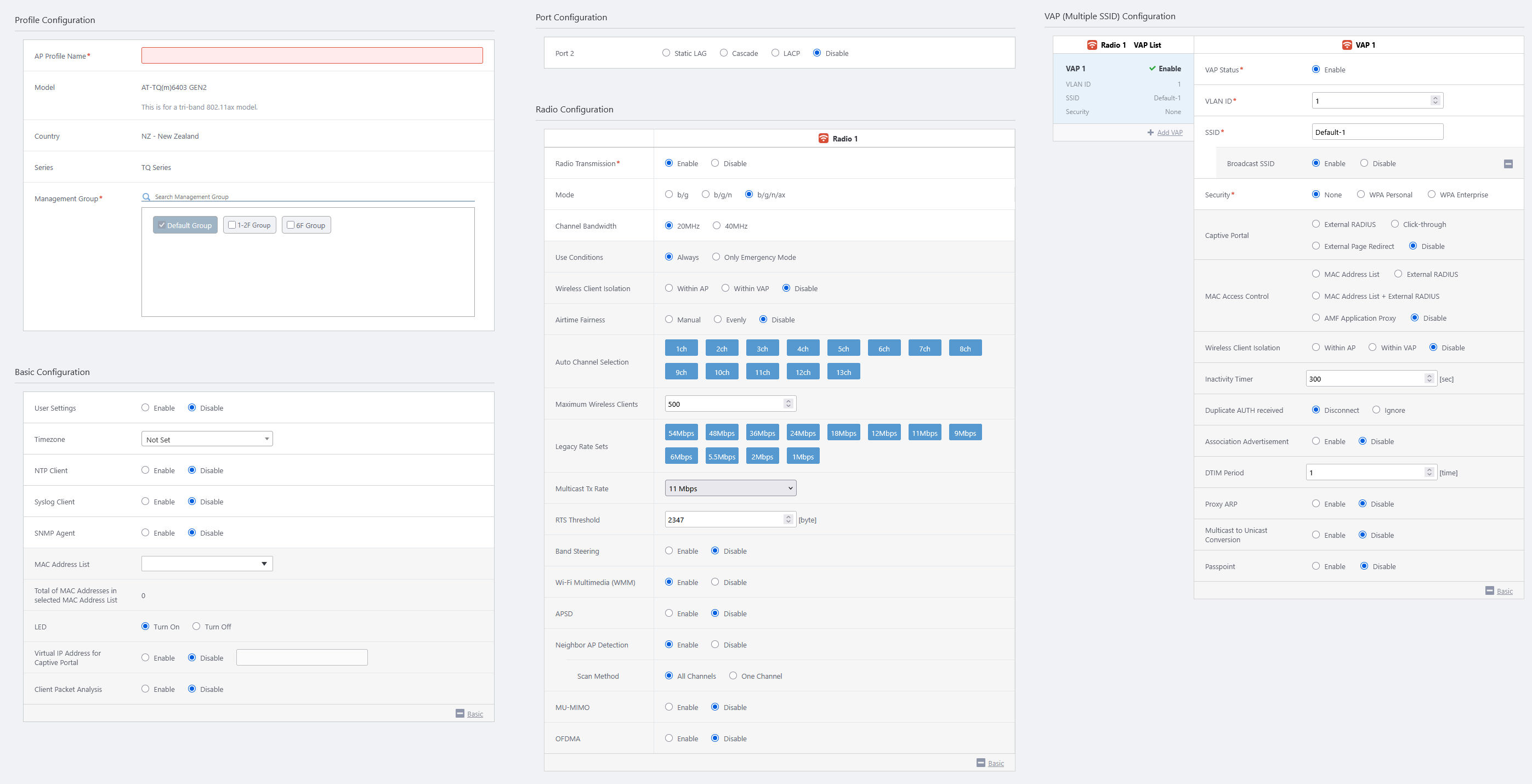1532x784 pixels.
Task: Select LACP for Port 2
Action: coord(775,53)
